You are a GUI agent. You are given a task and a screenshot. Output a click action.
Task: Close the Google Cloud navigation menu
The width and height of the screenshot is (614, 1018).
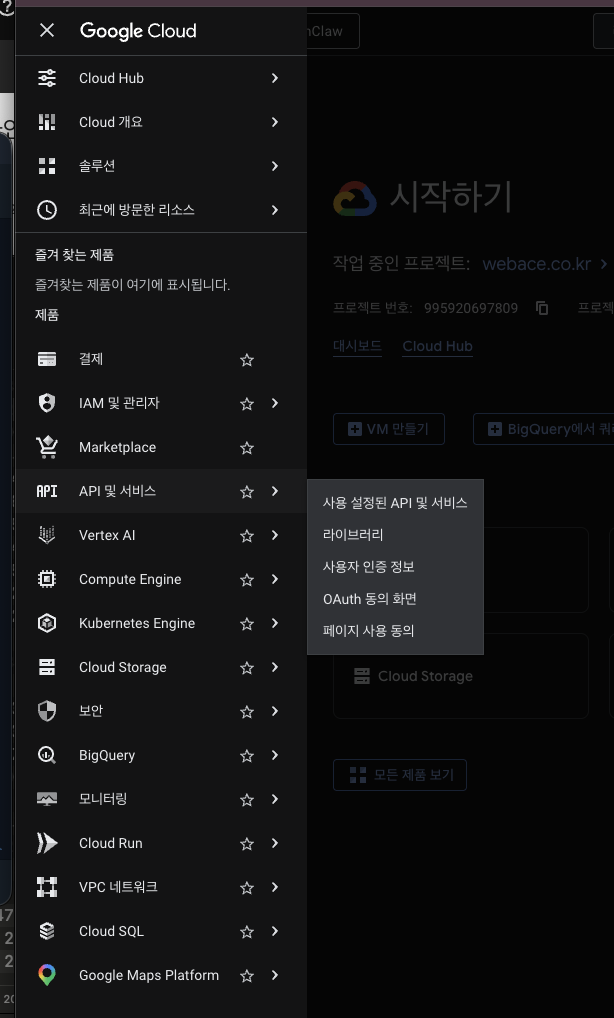[47, 30]
